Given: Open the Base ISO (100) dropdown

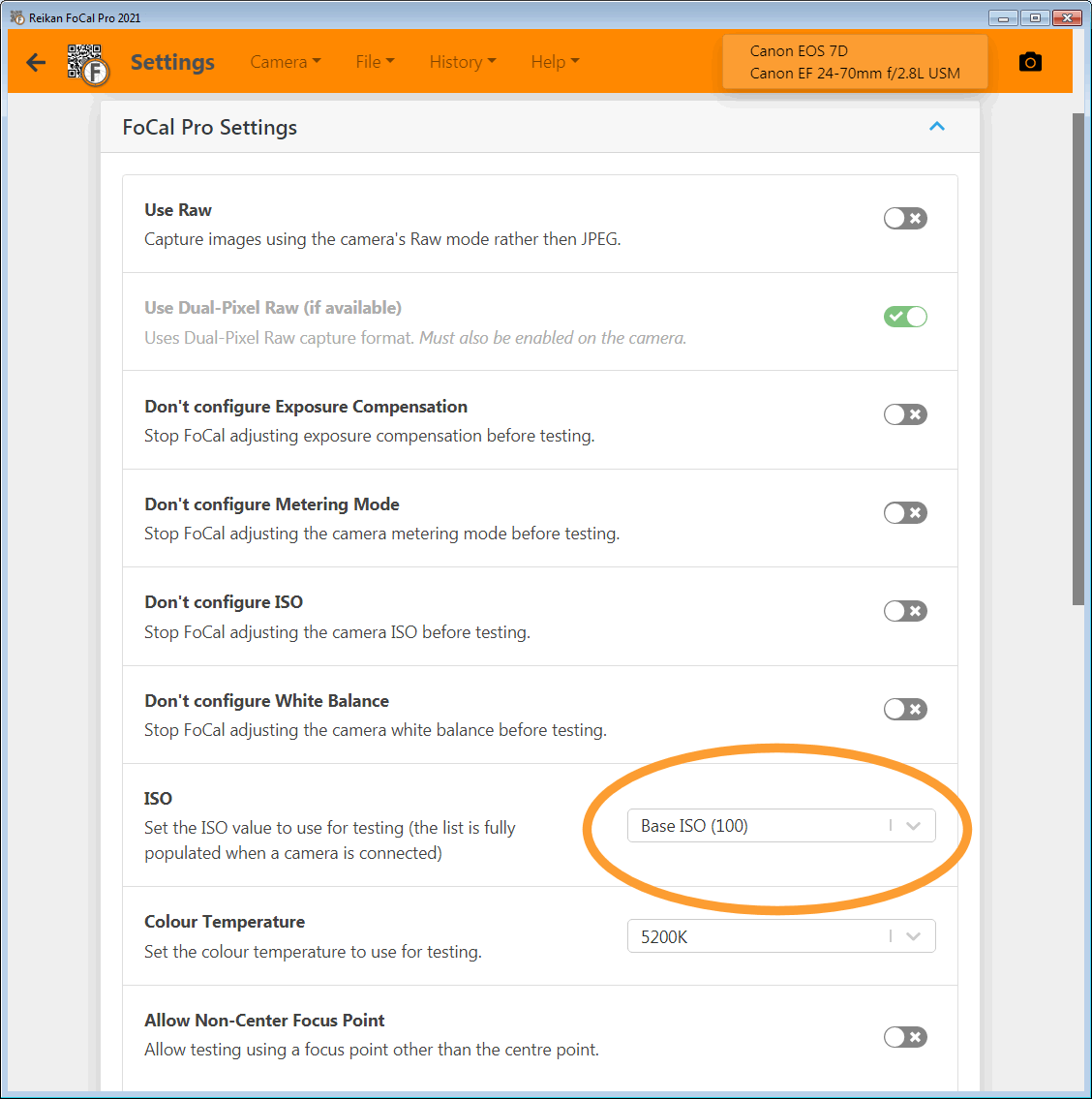Looking at the screenshot, I should click(x=781, y=826).
